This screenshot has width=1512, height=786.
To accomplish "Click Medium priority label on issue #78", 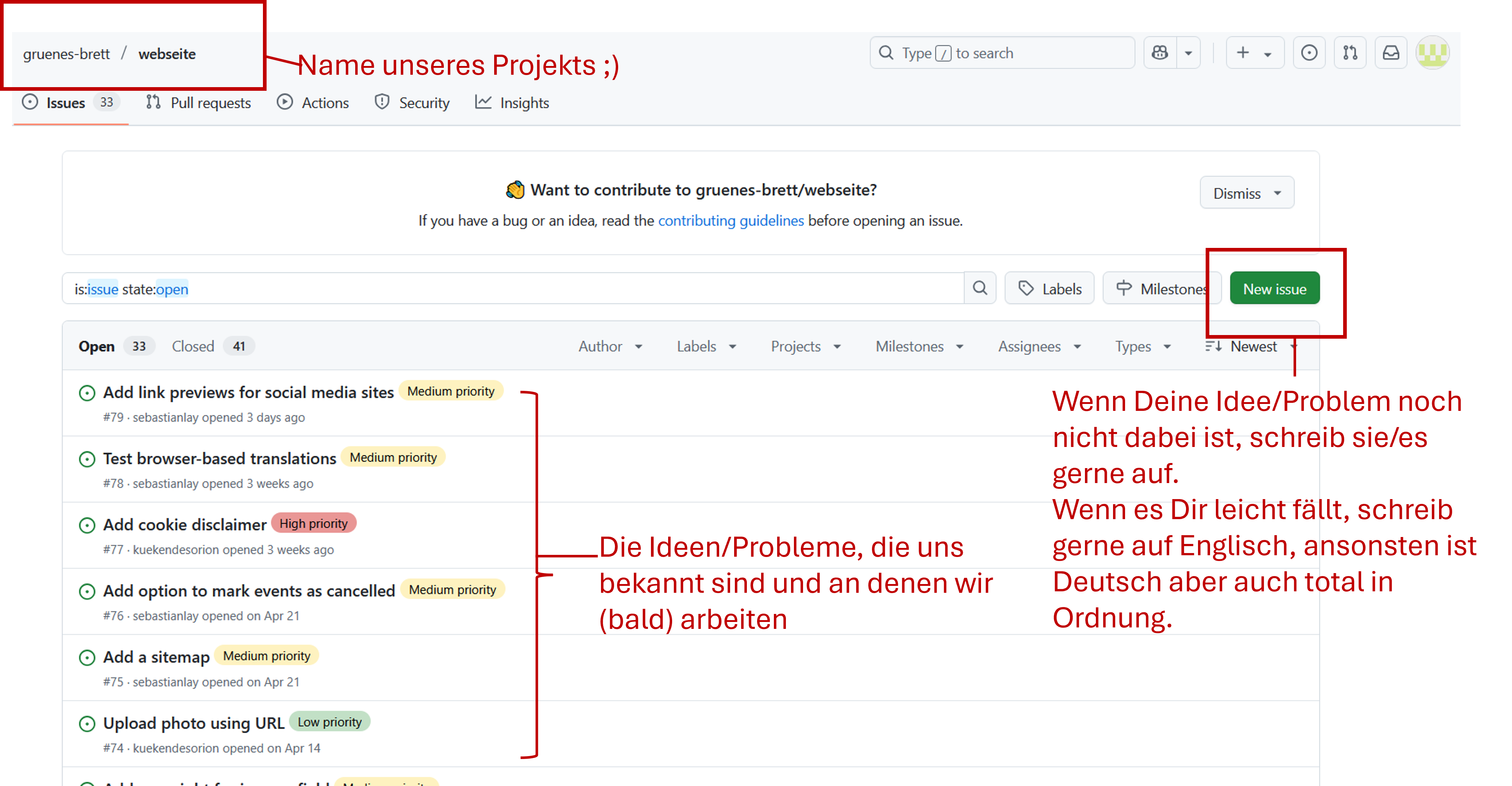I will click(x=393, y=458).
